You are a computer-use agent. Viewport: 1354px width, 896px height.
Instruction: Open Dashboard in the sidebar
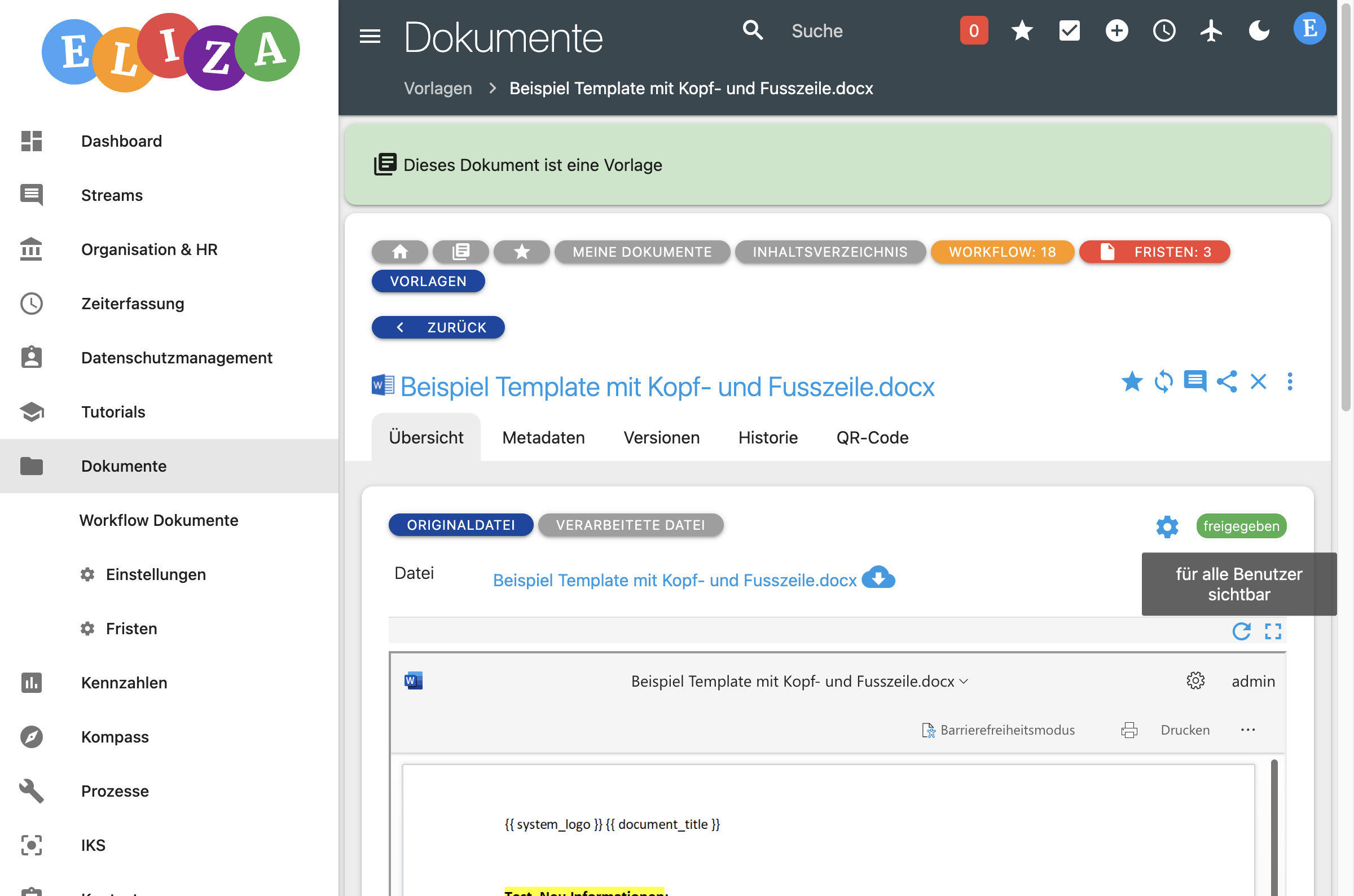pos(169,141)
